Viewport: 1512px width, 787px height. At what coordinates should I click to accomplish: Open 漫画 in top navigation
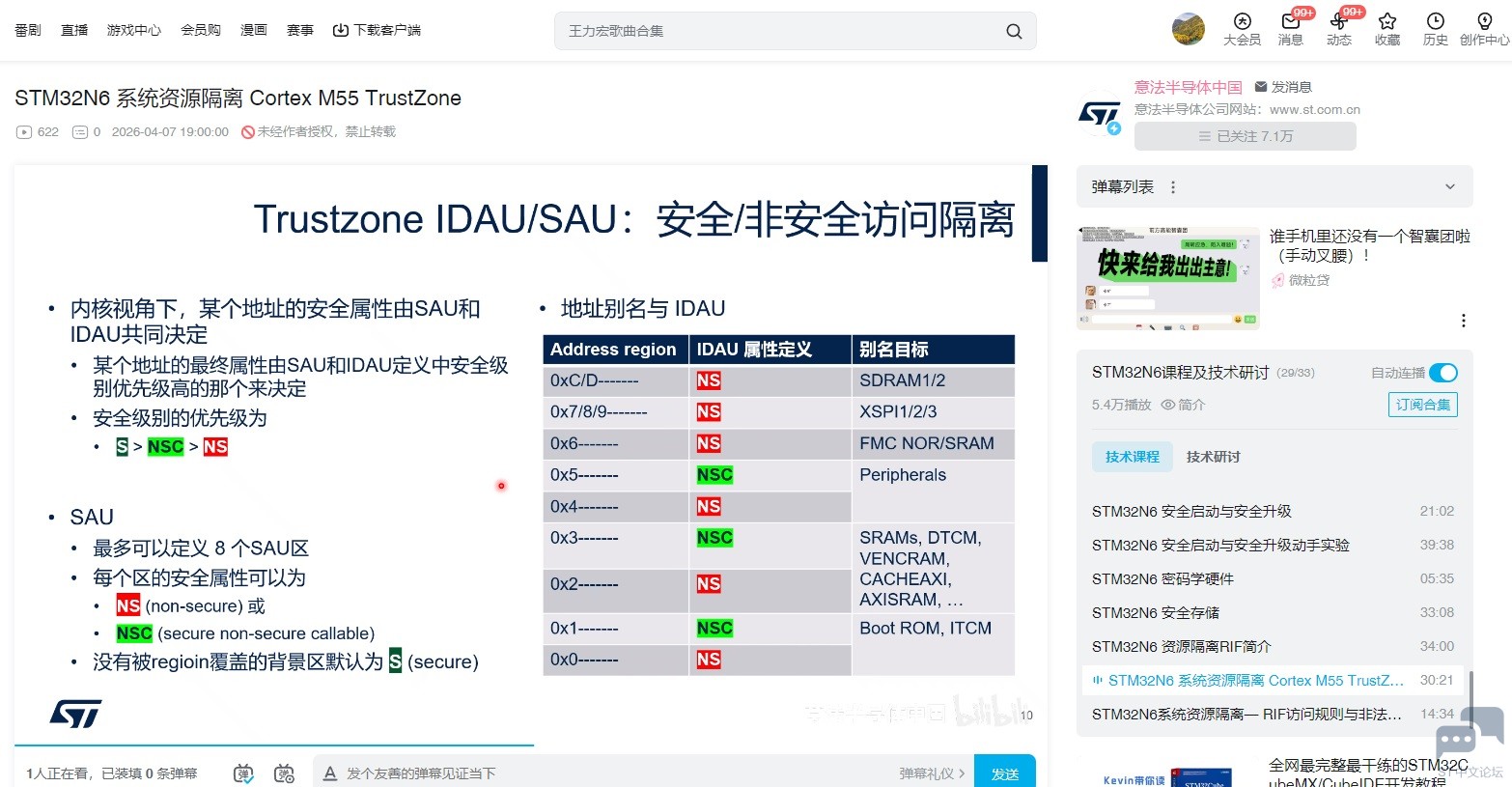tap(254, 30)
